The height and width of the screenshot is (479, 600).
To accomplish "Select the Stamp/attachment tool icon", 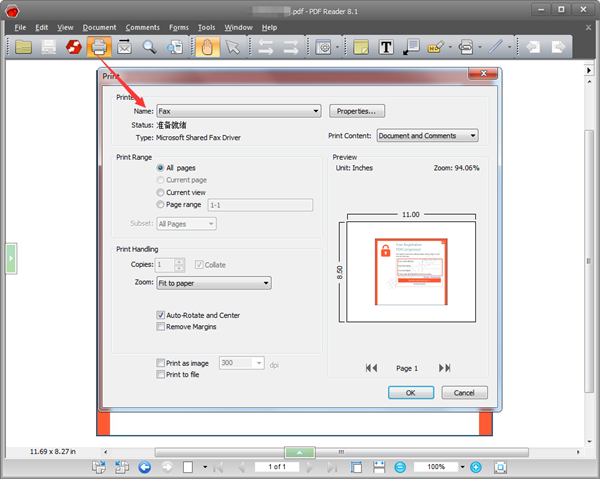I will 466,47.
